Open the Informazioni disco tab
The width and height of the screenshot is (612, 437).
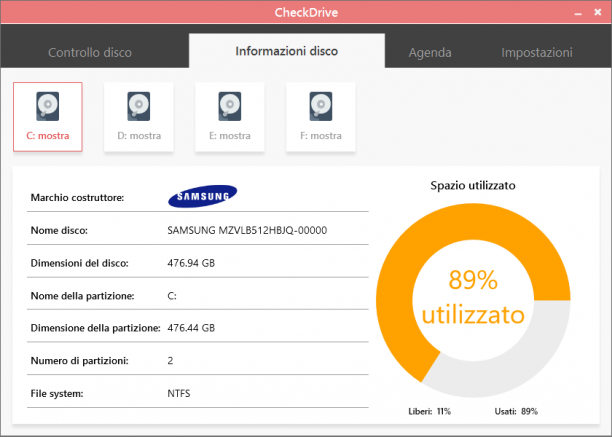coord(286,51)
